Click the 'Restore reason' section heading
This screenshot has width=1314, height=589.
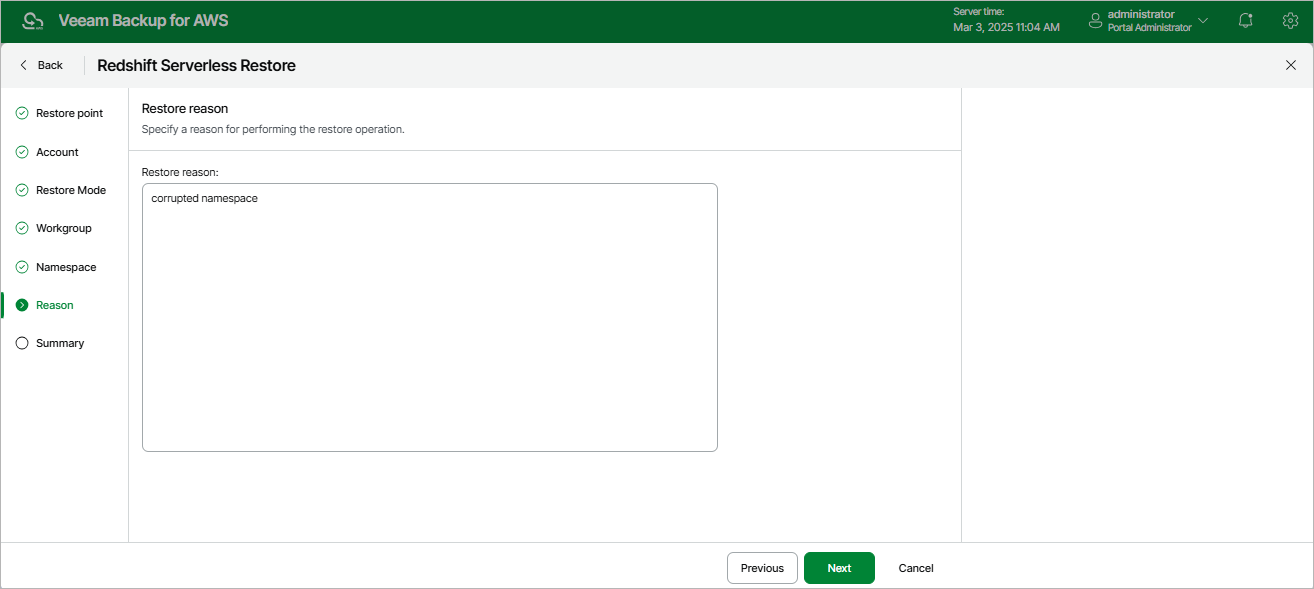[185, 108]
